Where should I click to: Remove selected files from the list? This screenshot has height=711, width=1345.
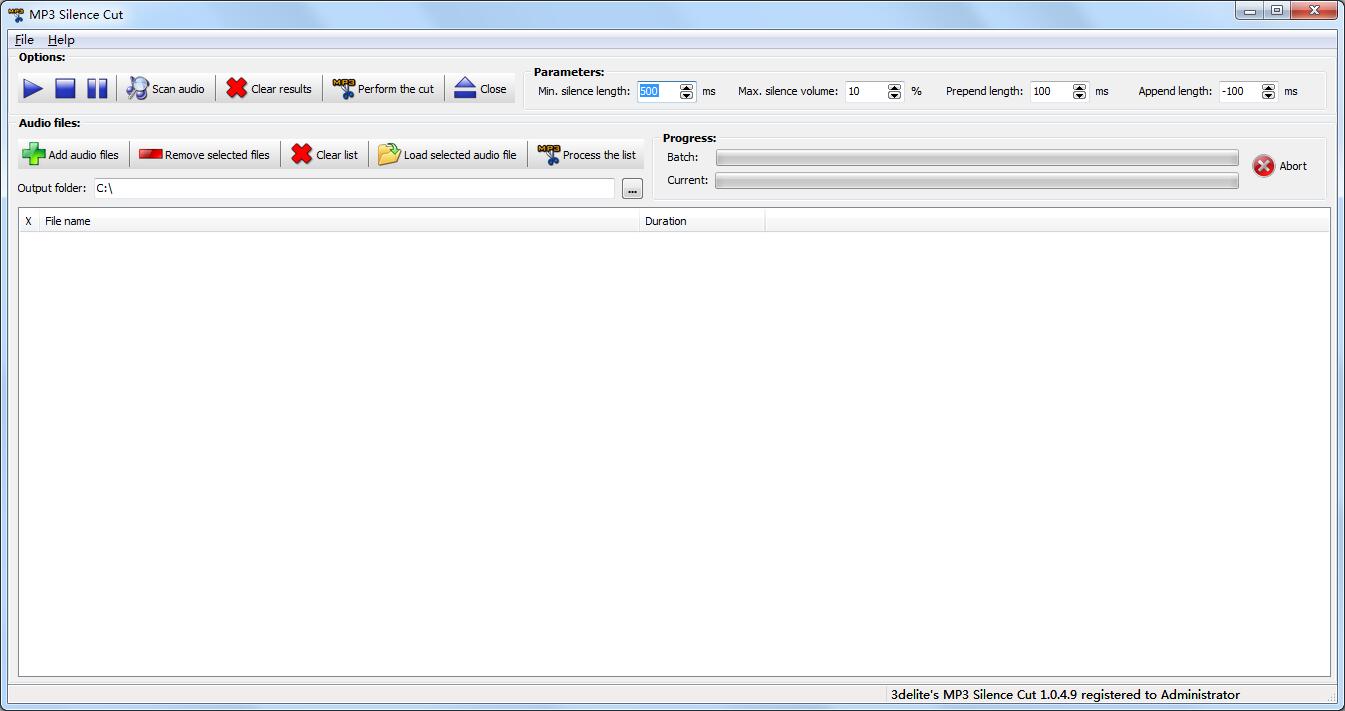pos(205,155)
